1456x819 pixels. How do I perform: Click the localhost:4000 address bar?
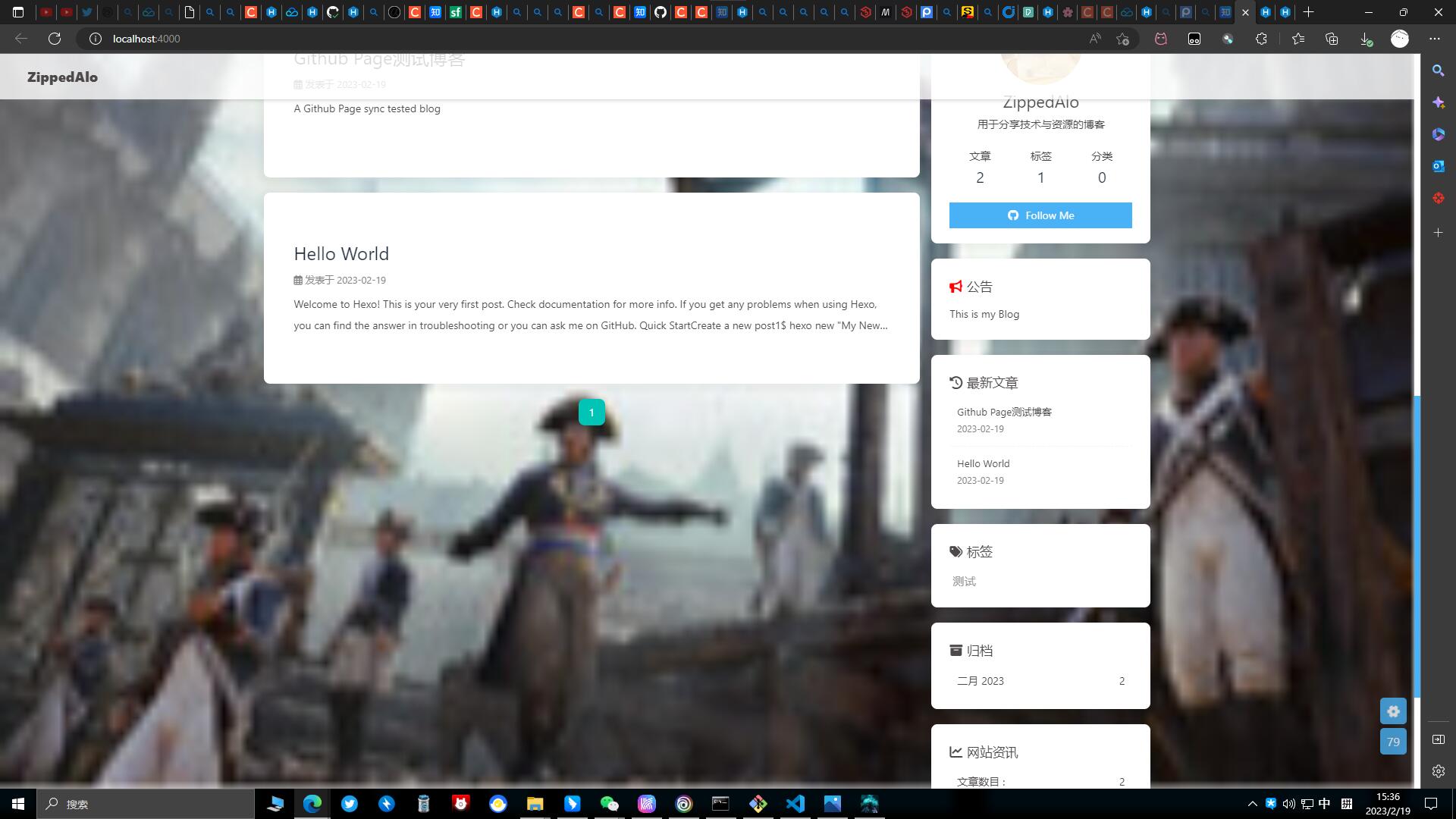[146, 39]
